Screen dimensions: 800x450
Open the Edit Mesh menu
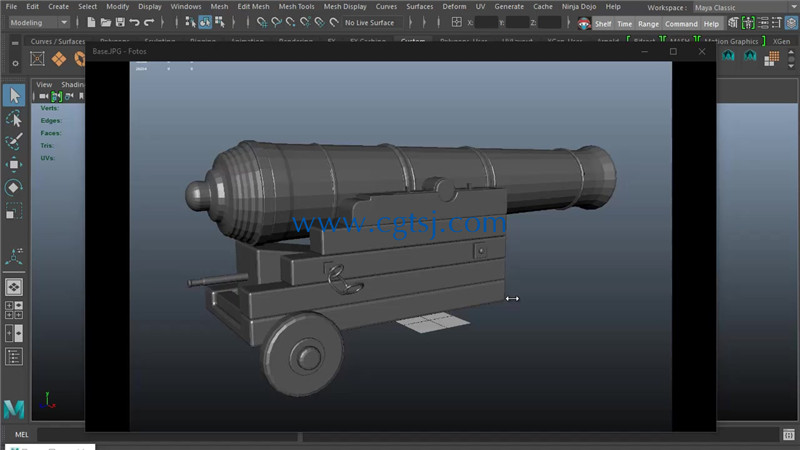(x=253, y=7)
